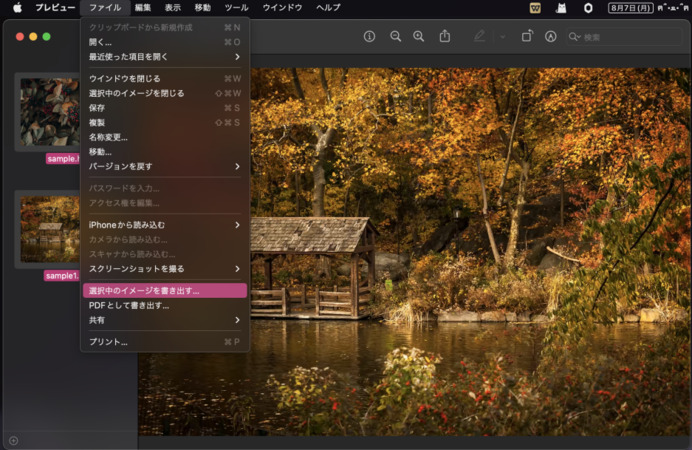
Task: Expand the スクリーンショットを撮る submenu
Action: 164,269
